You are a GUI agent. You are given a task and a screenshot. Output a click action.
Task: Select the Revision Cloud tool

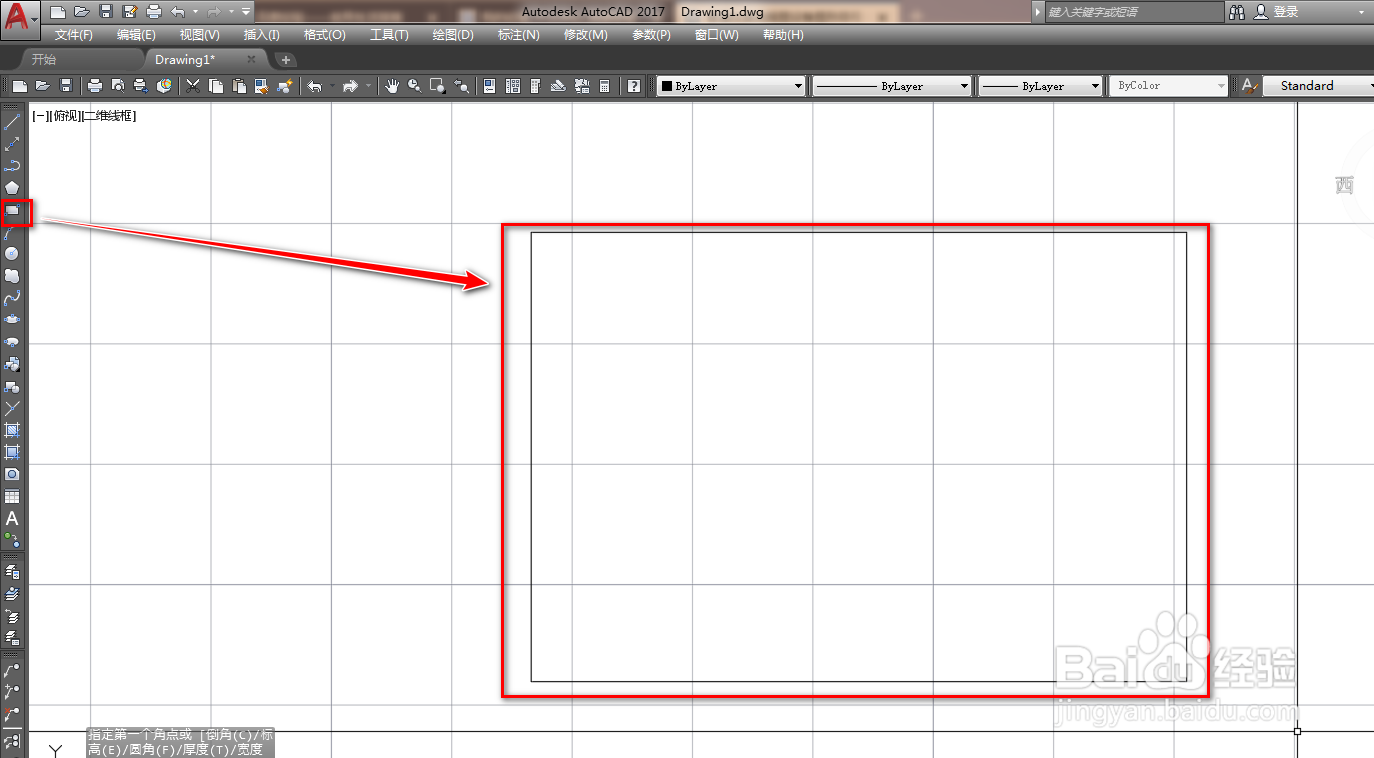point(12,276)
